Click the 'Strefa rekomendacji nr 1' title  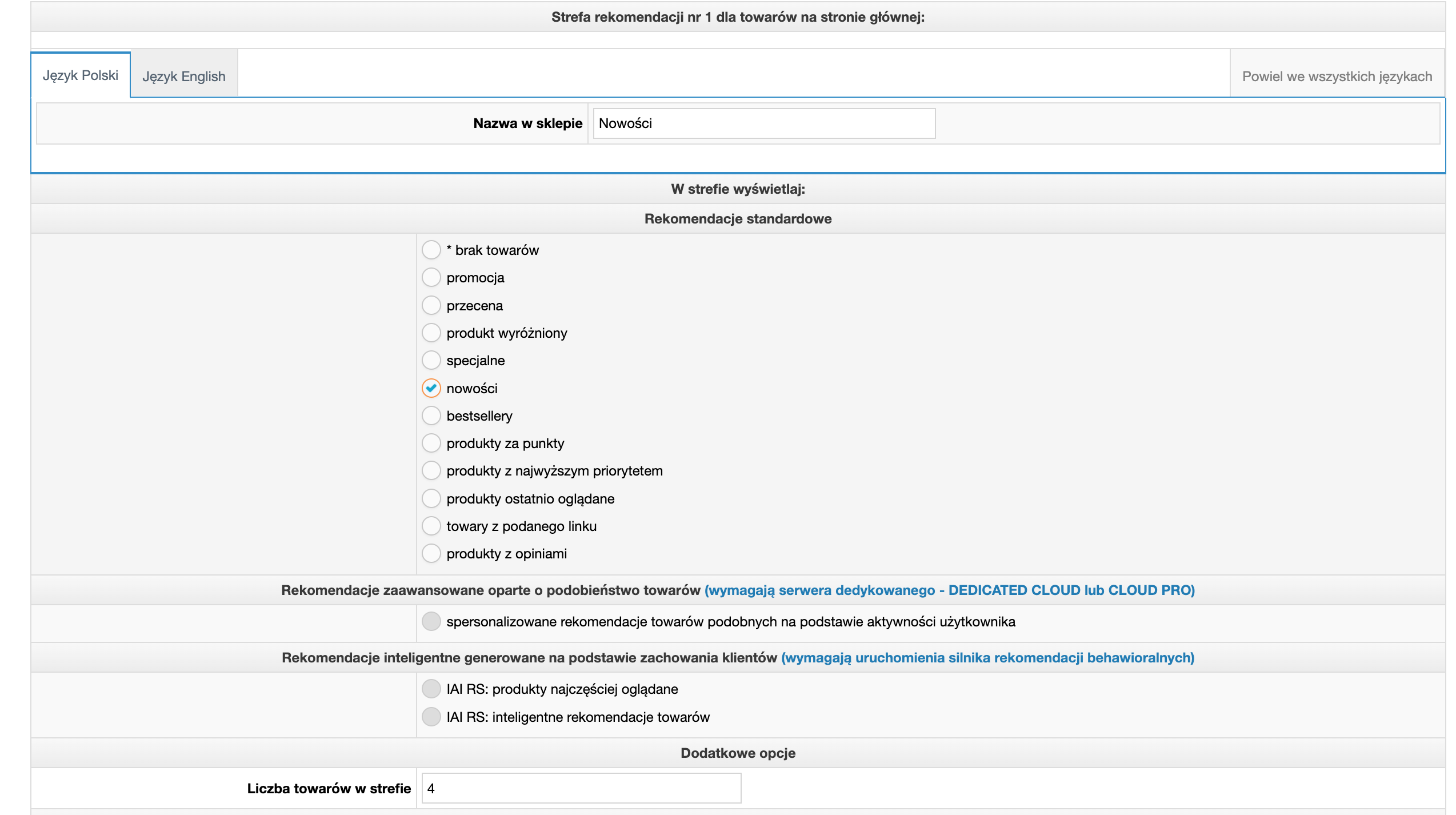738,17
